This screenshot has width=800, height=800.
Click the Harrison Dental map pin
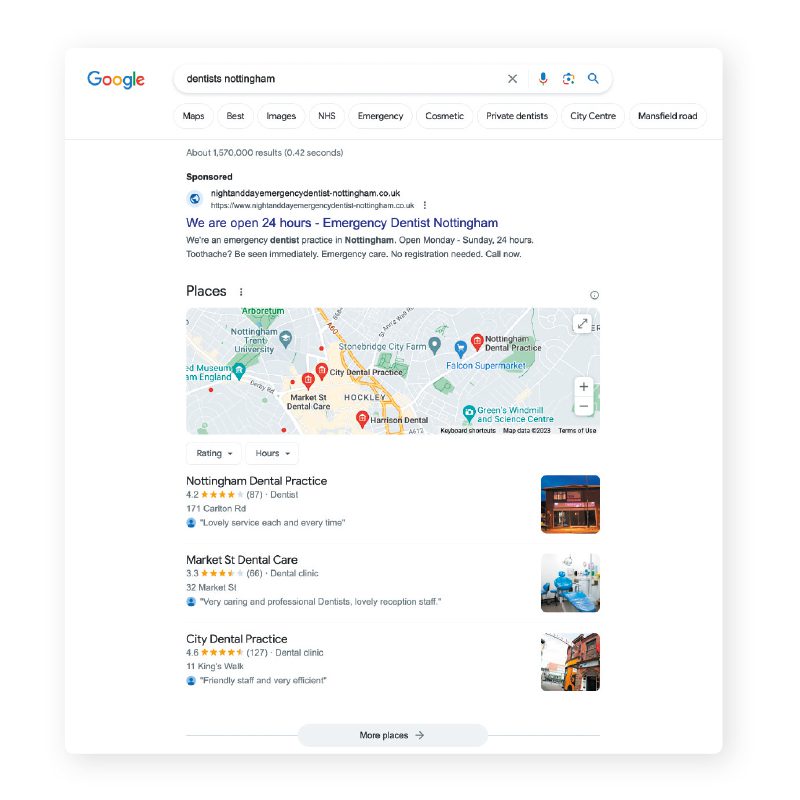point(362,419)
